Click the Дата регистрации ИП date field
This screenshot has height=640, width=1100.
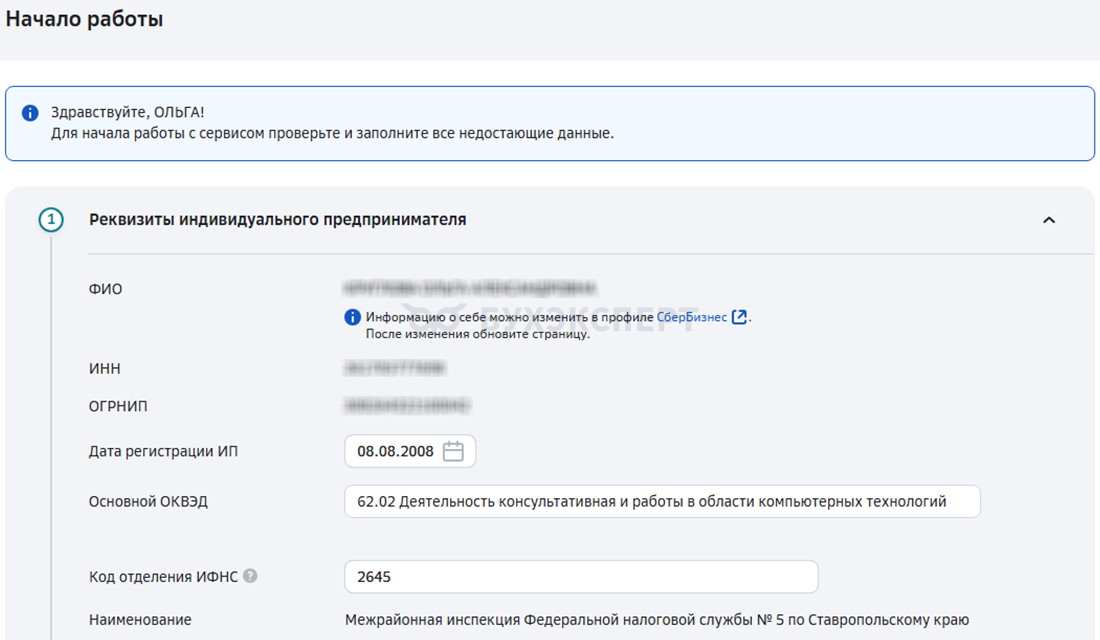click(396, 451)
